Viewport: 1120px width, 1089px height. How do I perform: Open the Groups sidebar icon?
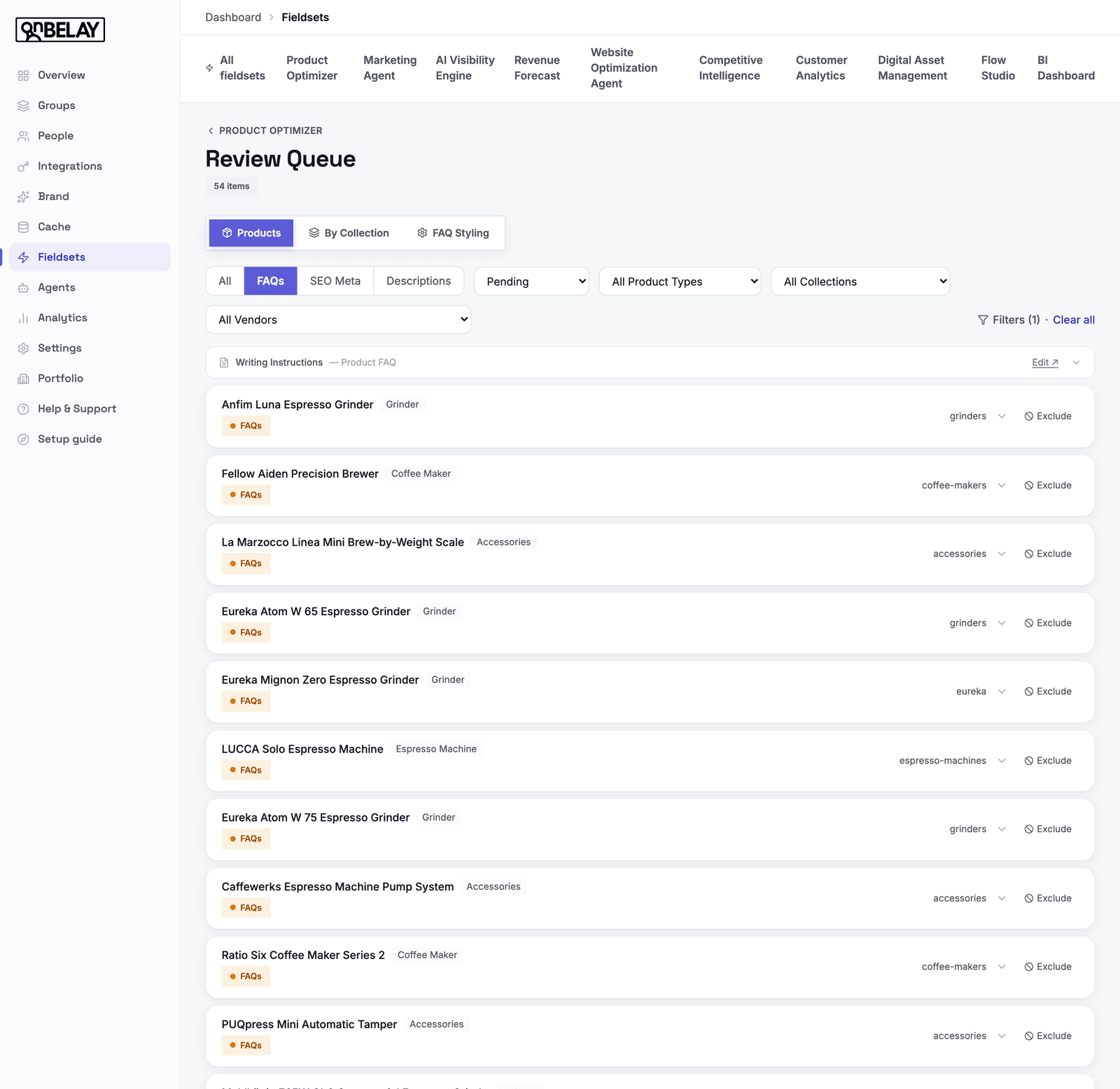pos(23,106)
